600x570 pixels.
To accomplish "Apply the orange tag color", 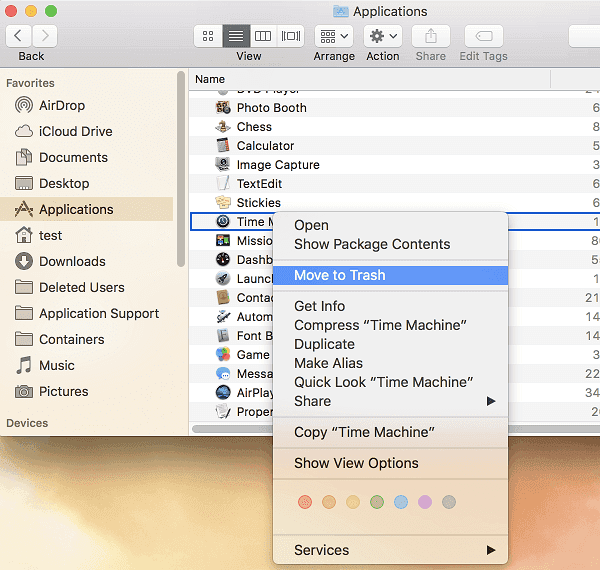I will click(329, 502).
